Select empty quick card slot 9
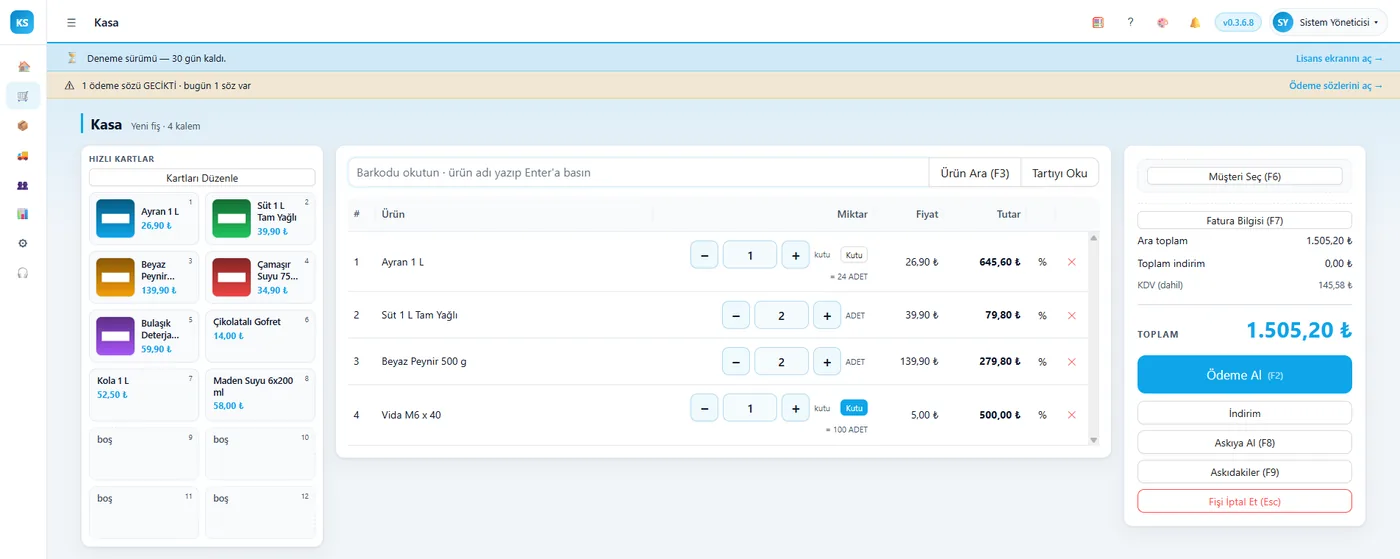The width and height of the screenshot is (1400, 559). 143,453
